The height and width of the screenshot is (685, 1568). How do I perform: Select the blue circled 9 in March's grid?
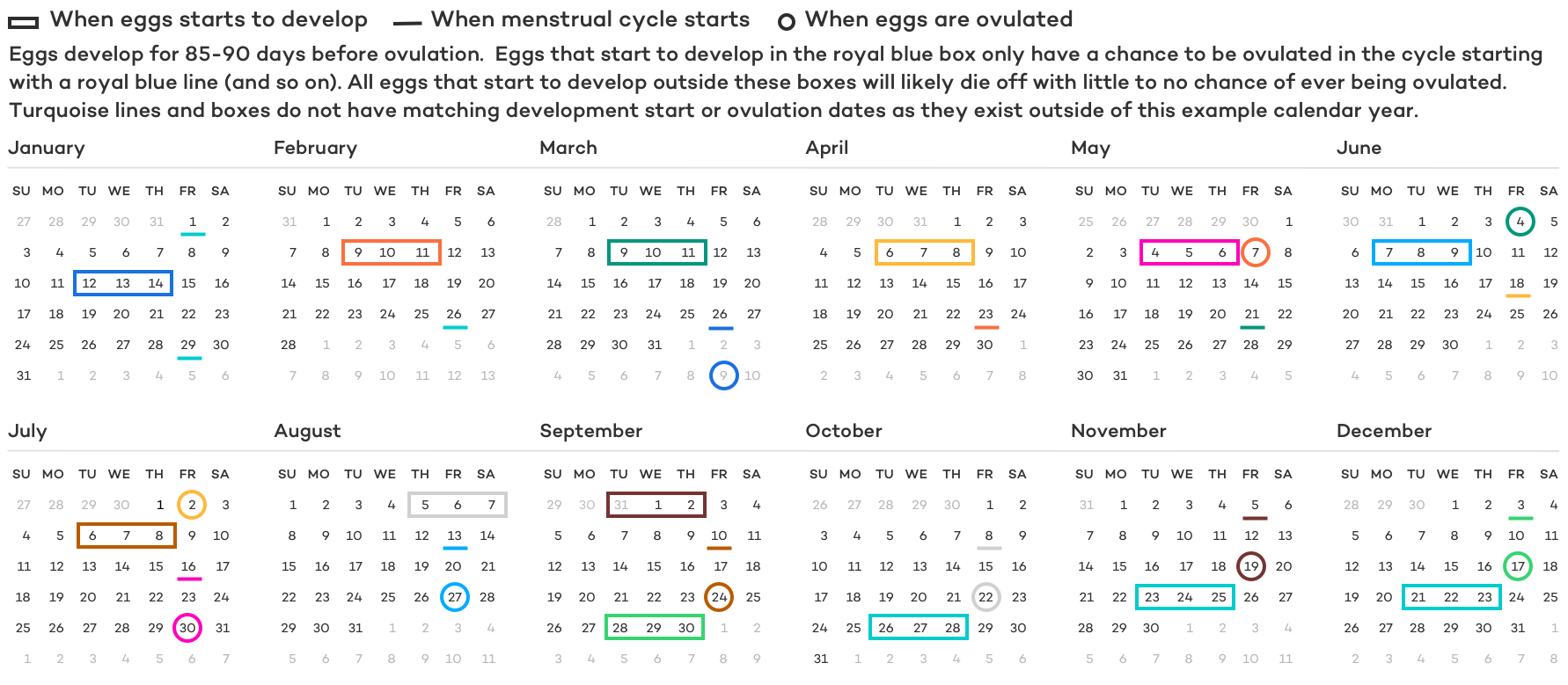coord(723,375)
